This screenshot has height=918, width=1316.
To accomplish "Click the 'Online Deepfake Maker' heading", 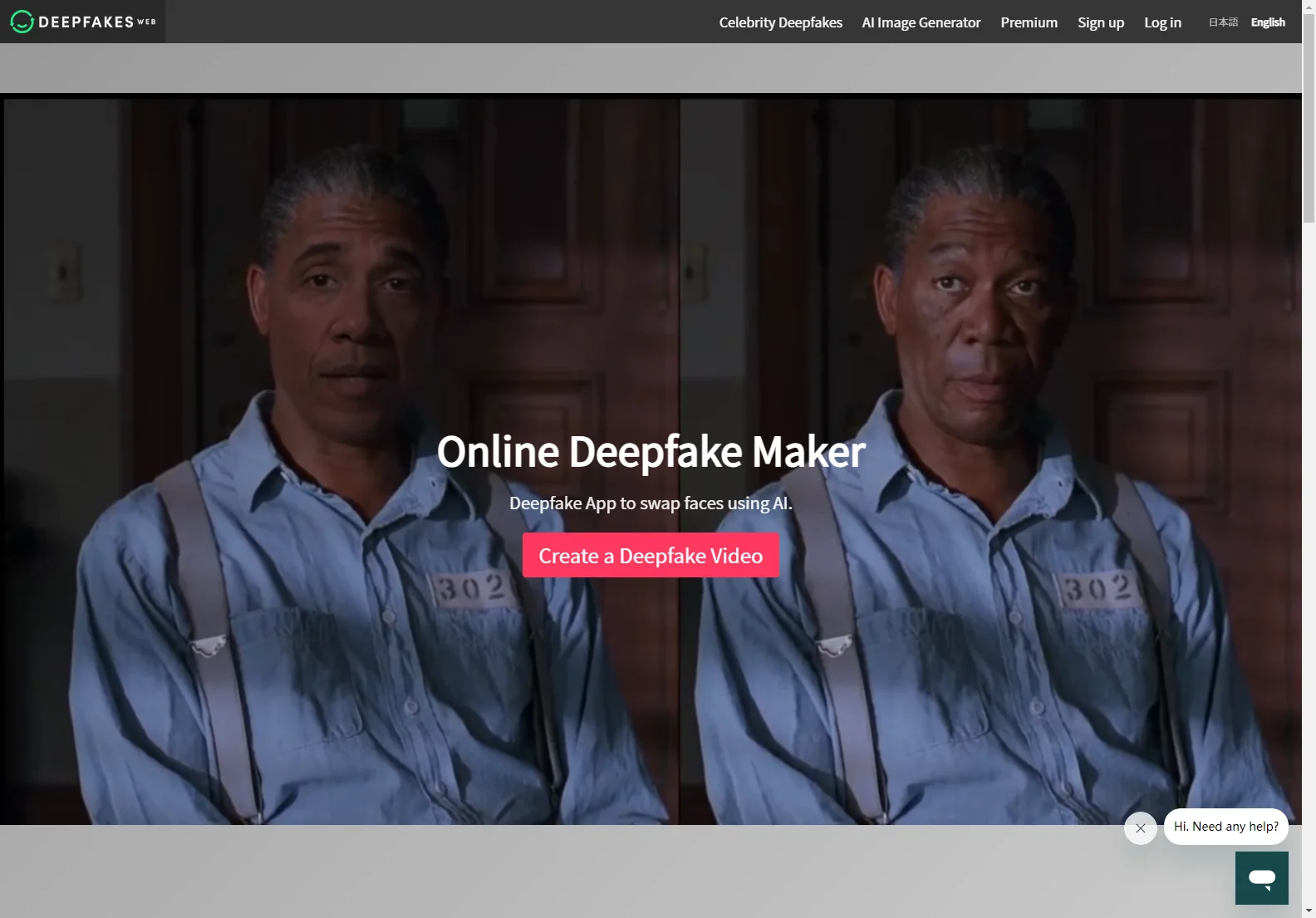I will (x=651, y=452).
